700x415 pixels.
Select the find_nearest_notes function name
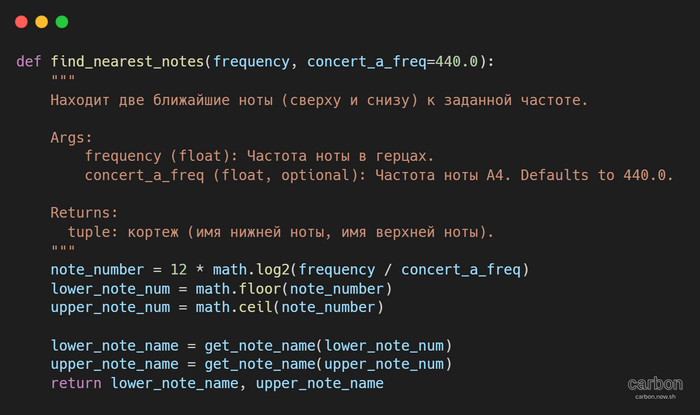click(127, 61)
